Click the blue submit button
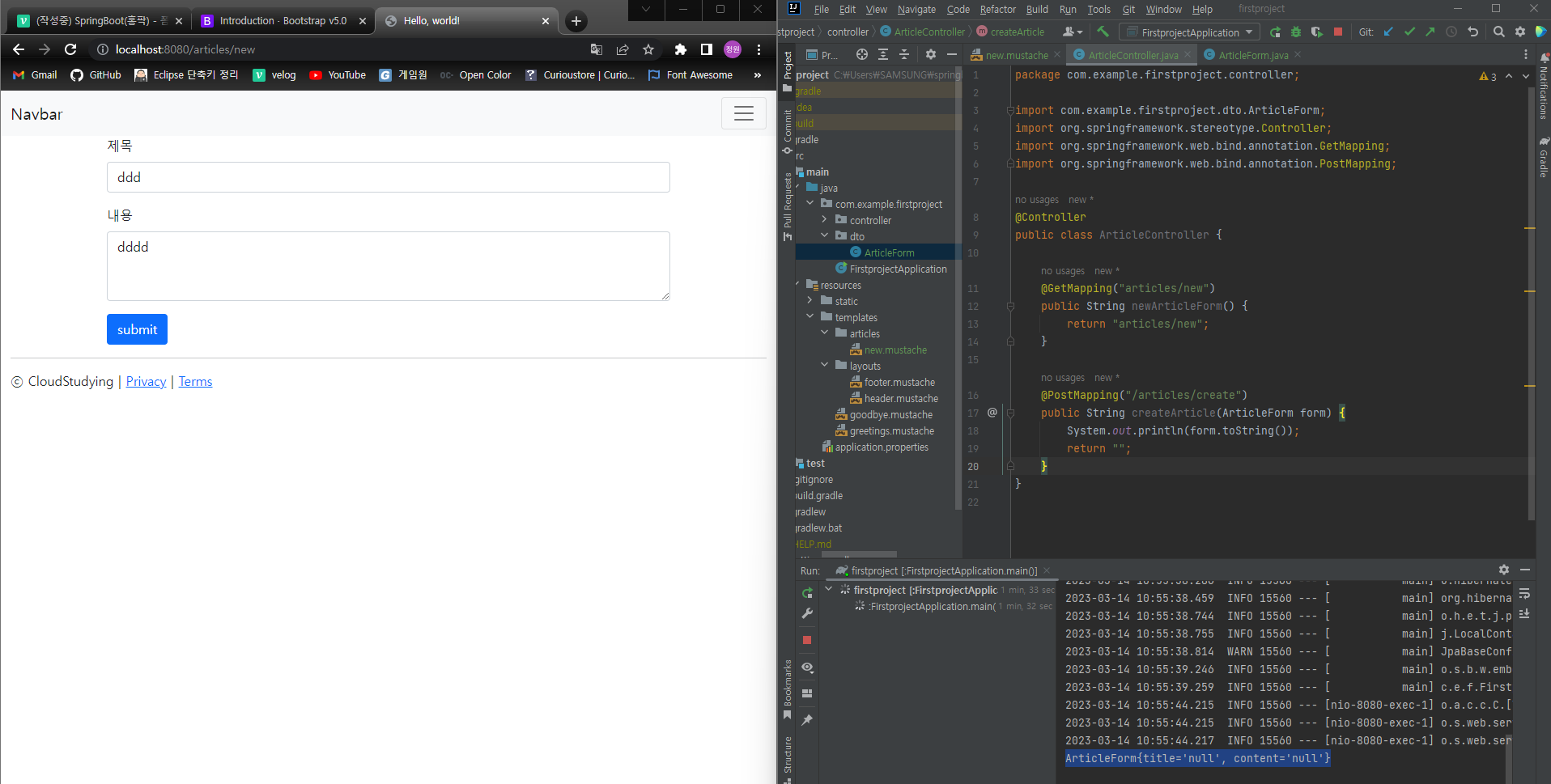Viewport: 1551px width, 784px height. click(x=137, y=329)
